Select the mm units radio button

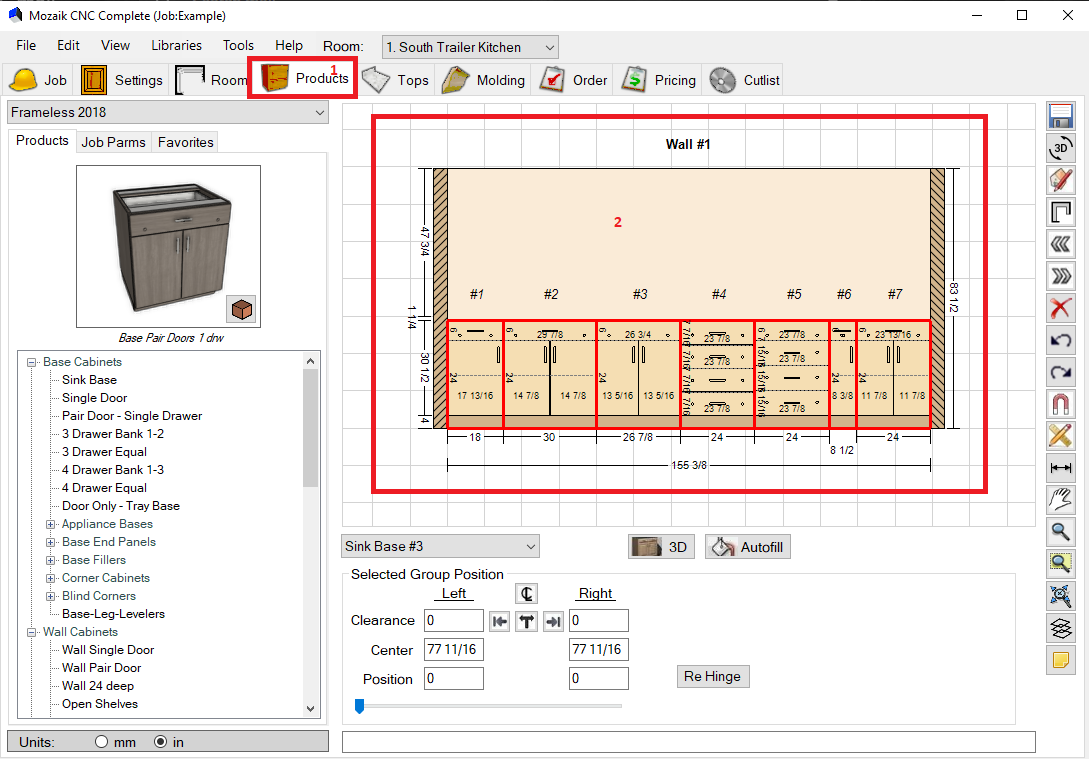102,742
